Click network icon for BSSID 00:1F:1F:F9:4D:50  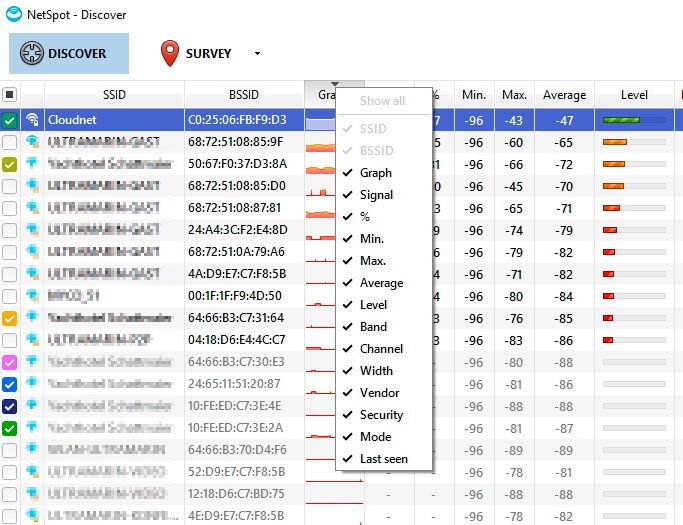(32, 295)
